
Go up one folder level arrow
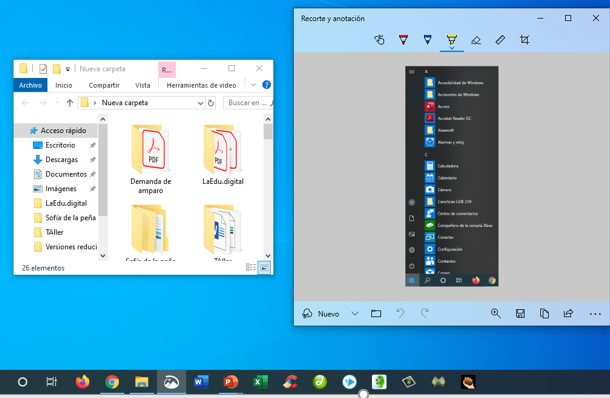(x=70, y=103)
